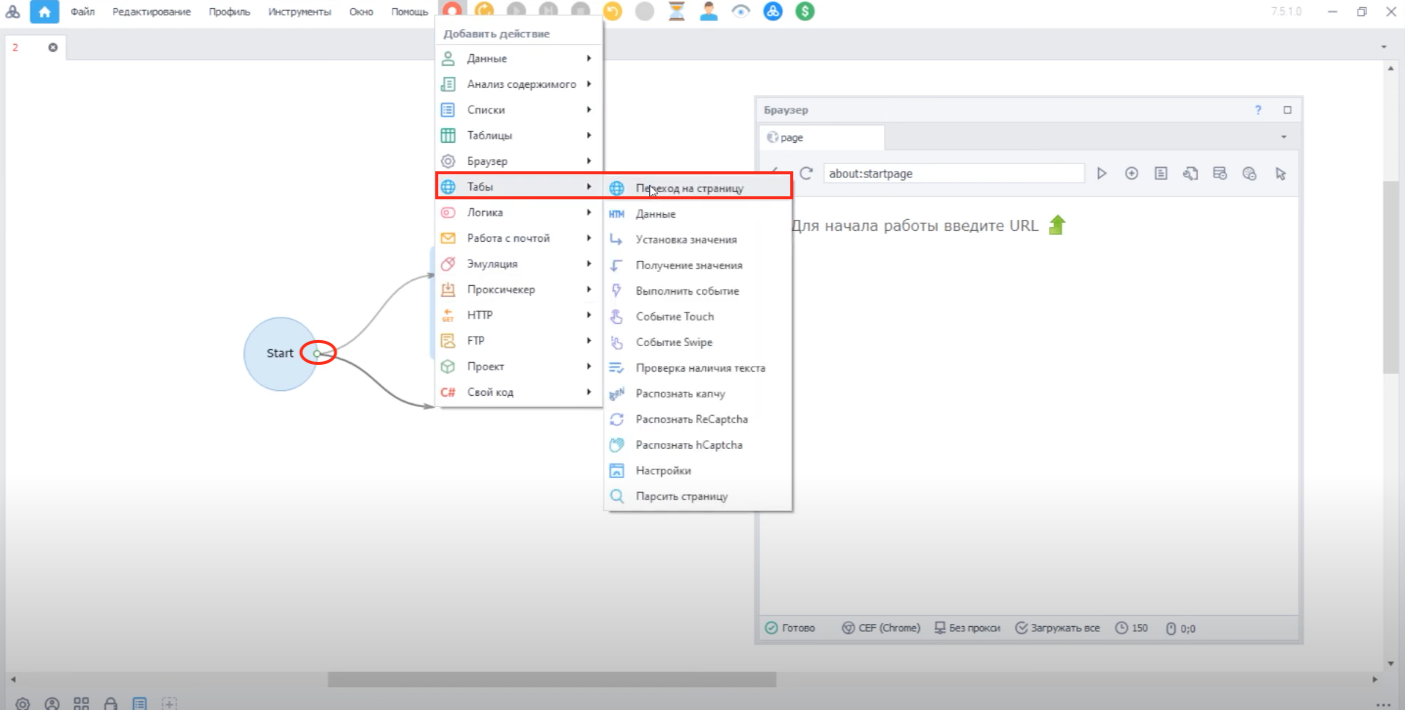Click the user circle icon in the bottom bar
This screenshot has height=710, width=1405.
(52, 703)
